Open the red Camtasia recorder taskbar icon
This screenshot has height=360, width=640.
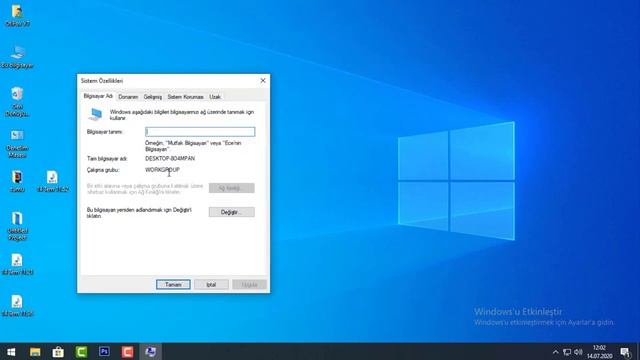[127, 352]
